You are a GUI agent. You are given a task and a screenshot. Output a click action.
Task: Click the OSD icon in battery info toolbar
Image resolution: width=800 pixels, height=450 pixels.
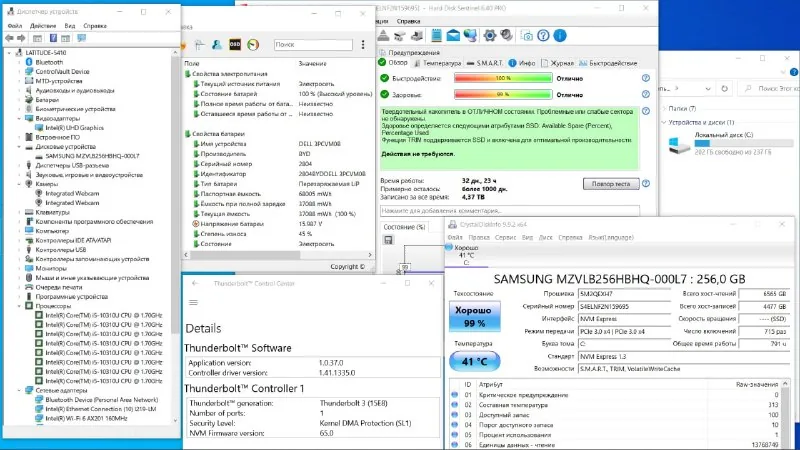(235, 45)
